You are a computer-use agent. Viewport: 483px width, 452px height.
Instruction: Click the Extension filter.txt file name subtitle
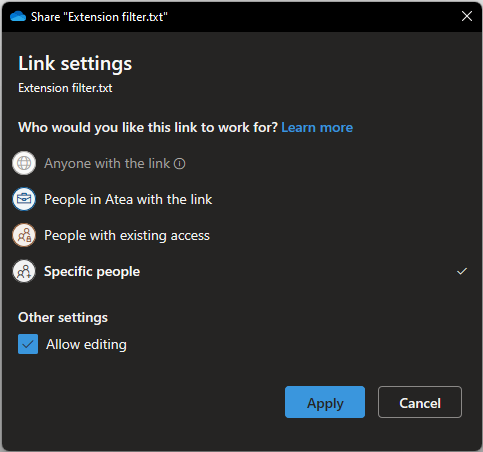click(x=65, y=88)
